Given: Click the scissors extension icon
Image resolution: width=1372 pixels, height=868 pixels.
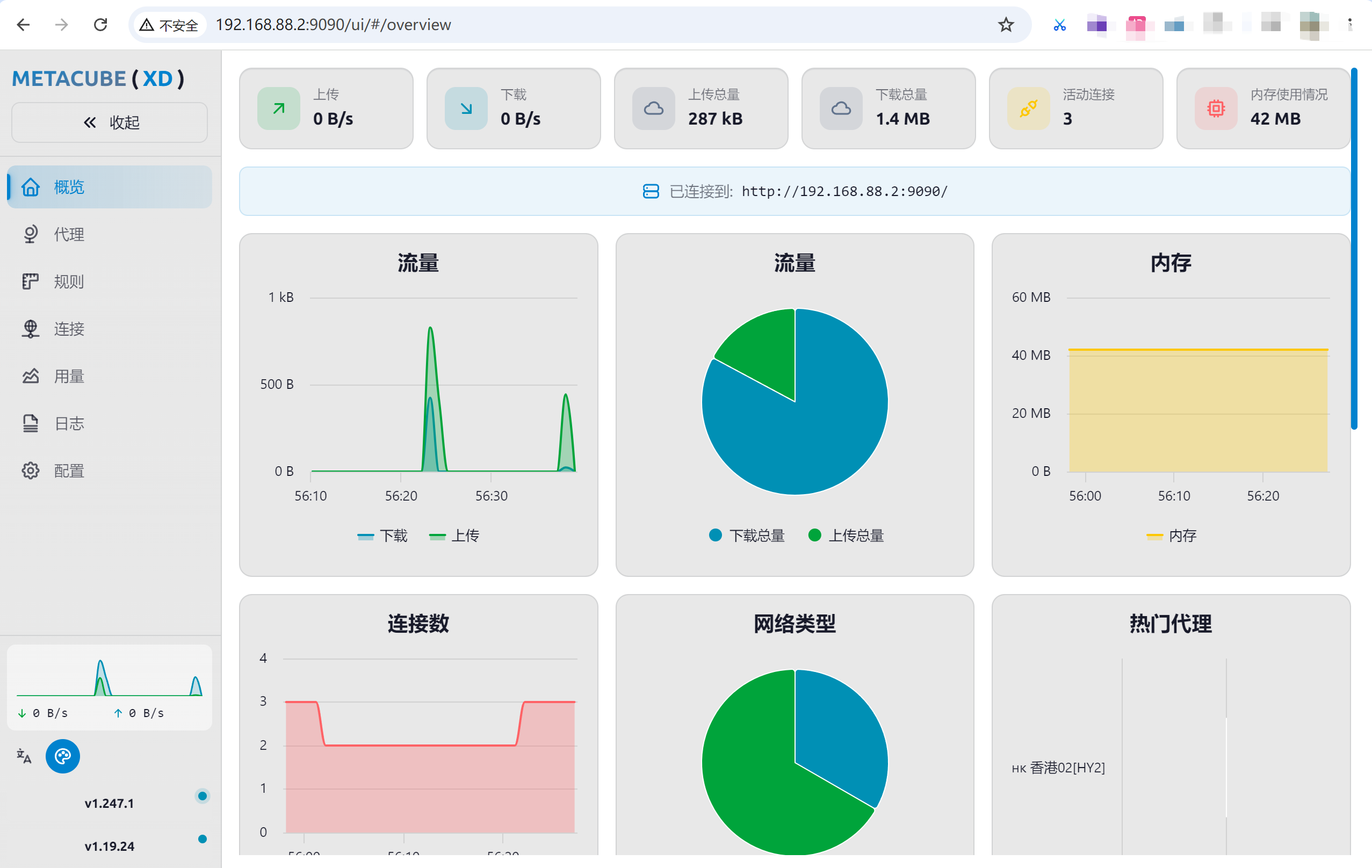Looking at the screenshot, I should coord(1059,25).
